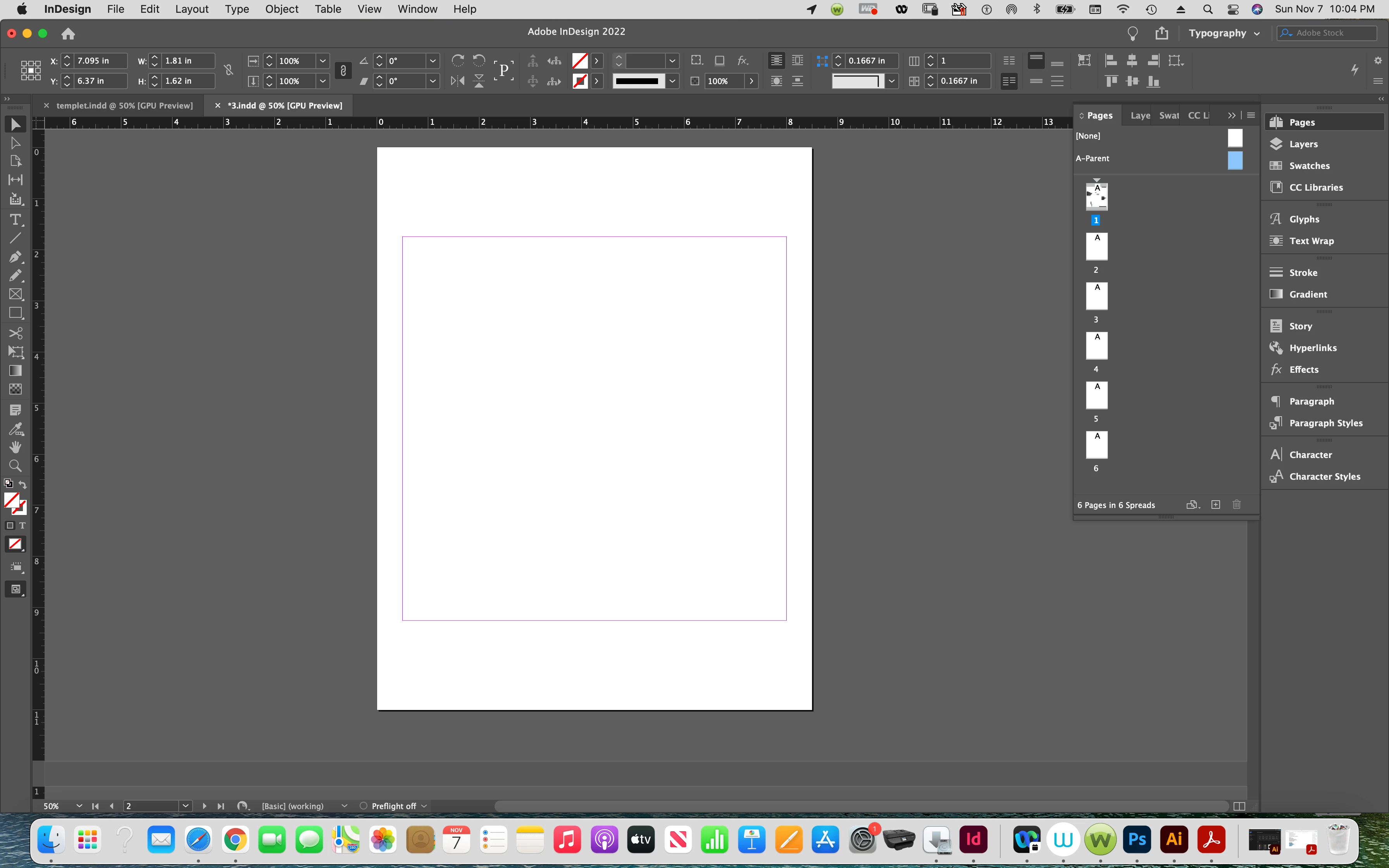
Task: Toggle constrain proportions for scaling link
Action: pos(343,71)
